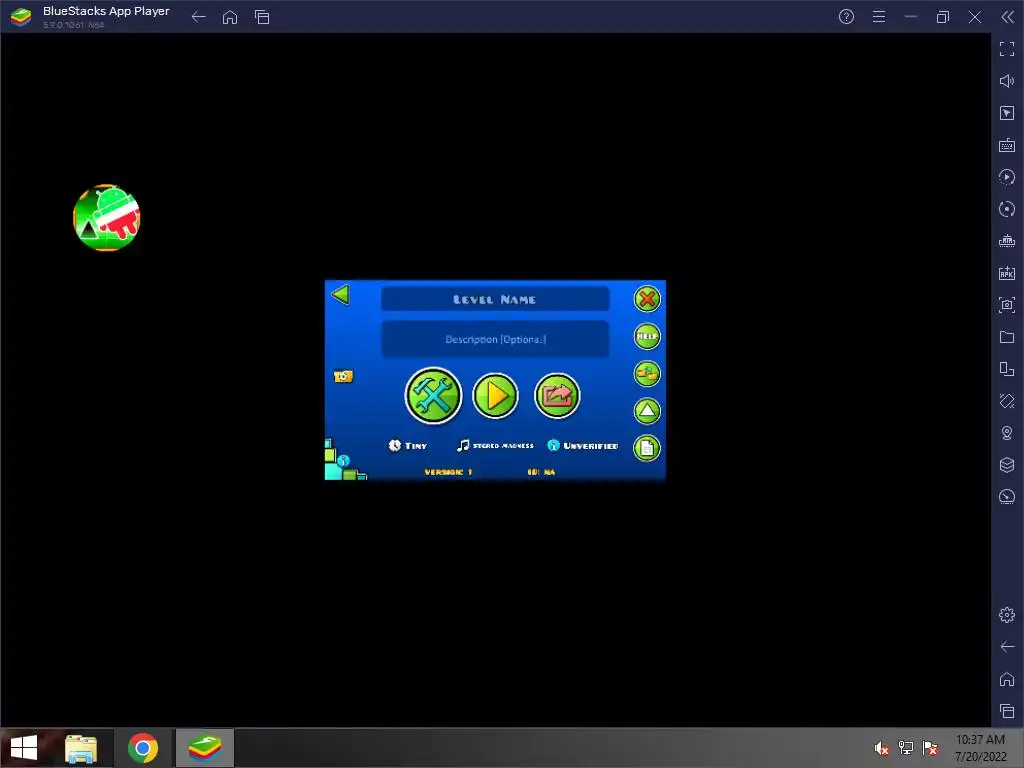Open BlueStacks settings gear icon
This screenshot has height=768, width=1024.
(1007, 615)
